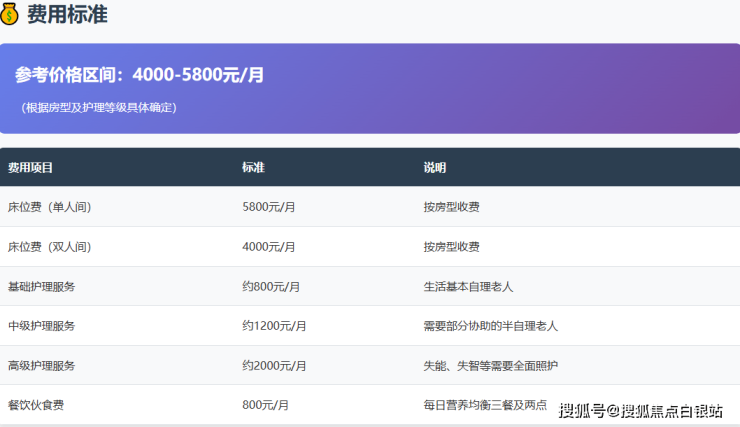Image resolution: width=740 pixels, height=427 pixels.
Task: Click the 费用标准 section heading
Action: click(x=67, y=15)
